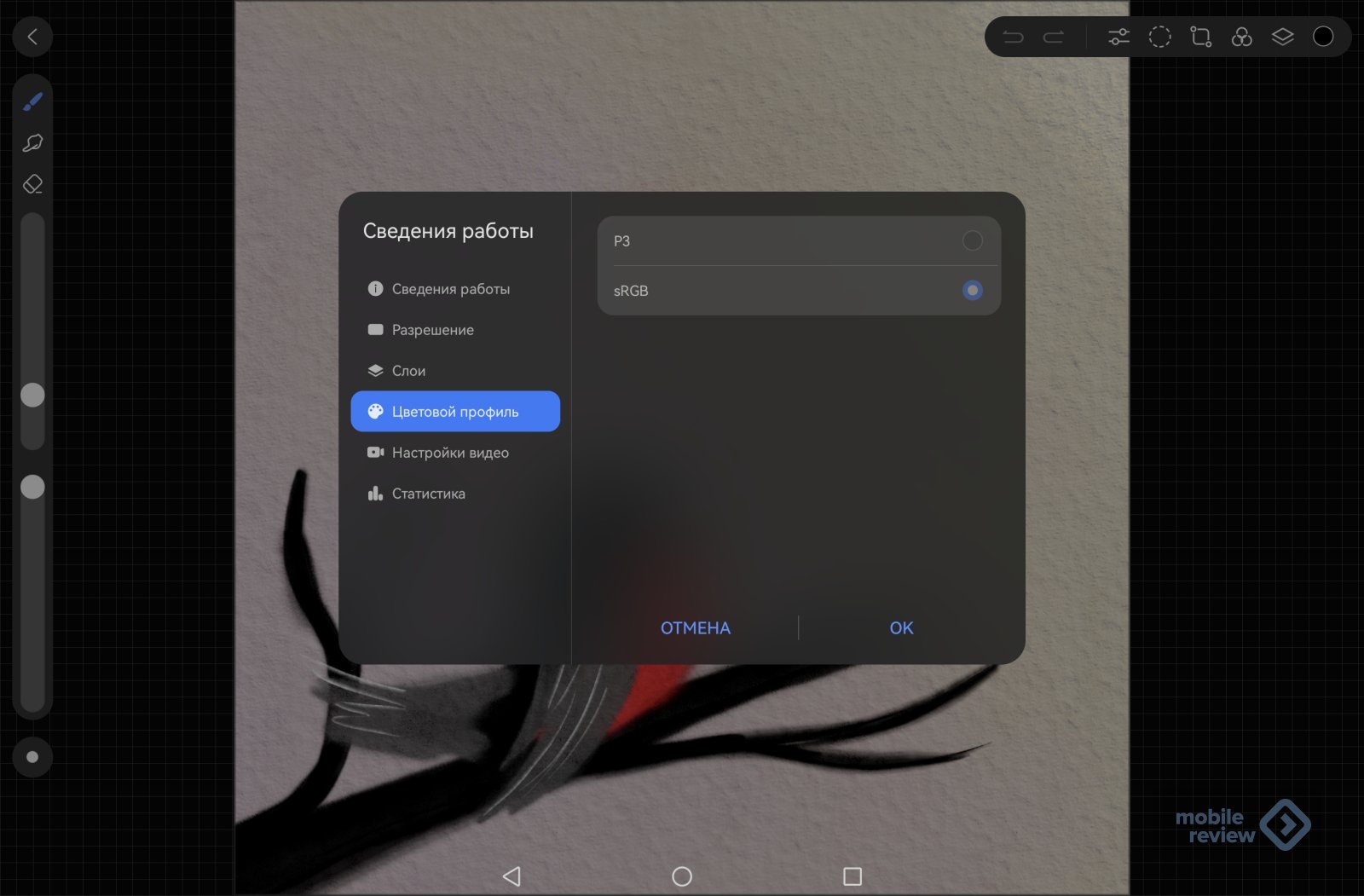Screen dimensions: 1364x896
Task: Activate the dashed-circle selection tool
Action: (1159, 37)
